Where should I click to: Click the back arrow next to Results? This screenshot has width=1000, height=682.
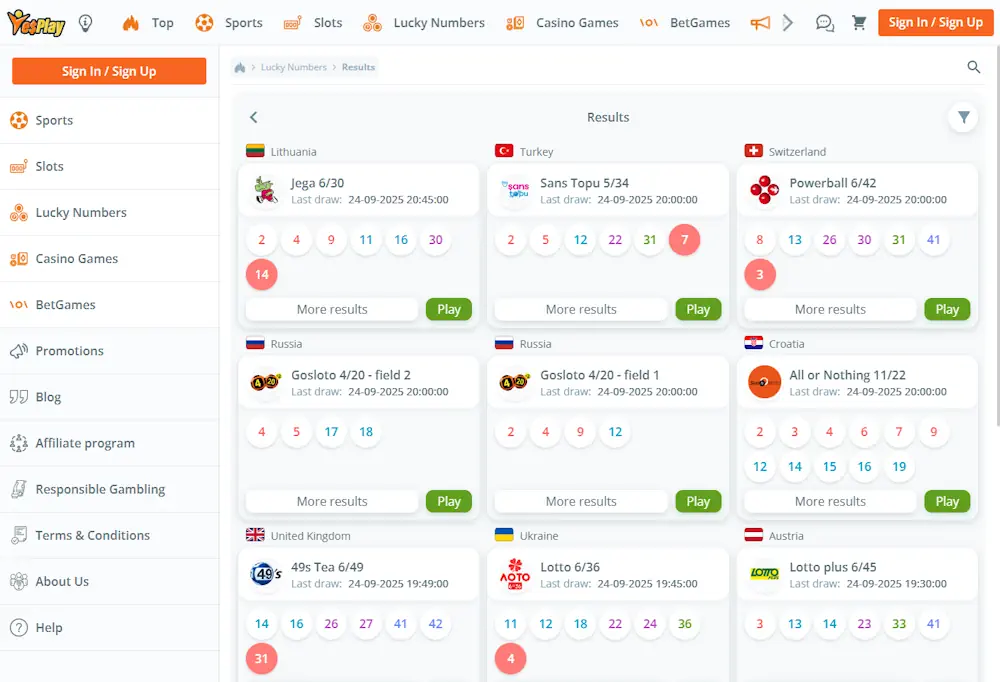click(x=254, y=117)
